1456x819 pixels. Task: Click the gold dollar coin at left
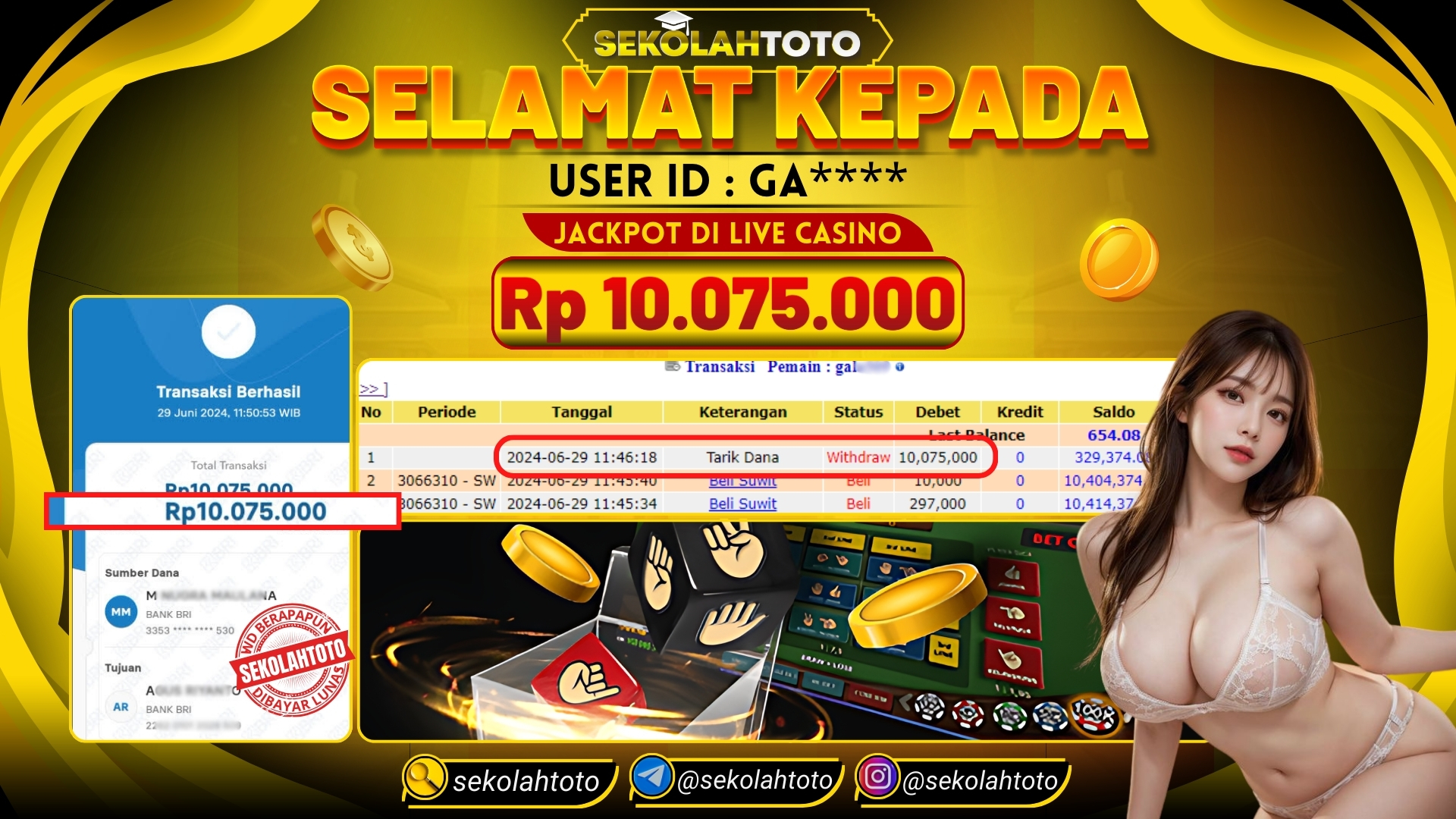351,247
